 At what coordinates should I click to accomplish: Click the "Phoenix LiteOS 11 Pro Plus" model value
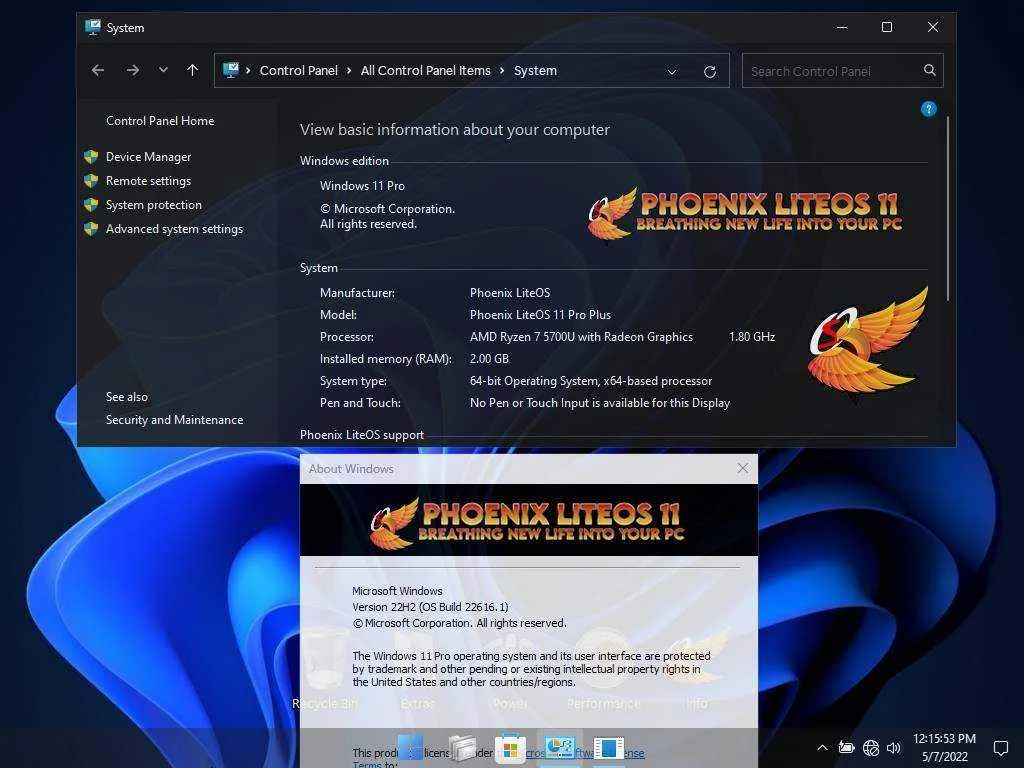tap(540, 315)
